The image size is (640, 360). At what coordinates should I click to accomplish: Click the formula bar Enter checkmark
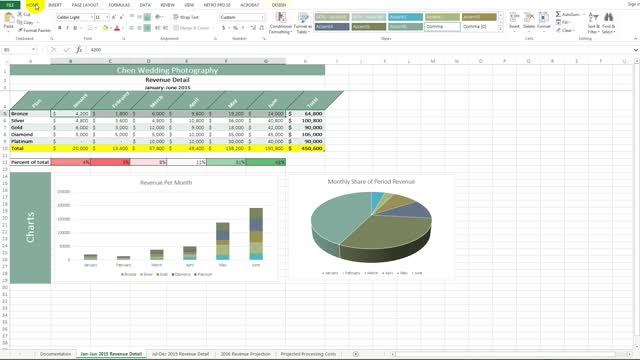(x=66, y=50)
